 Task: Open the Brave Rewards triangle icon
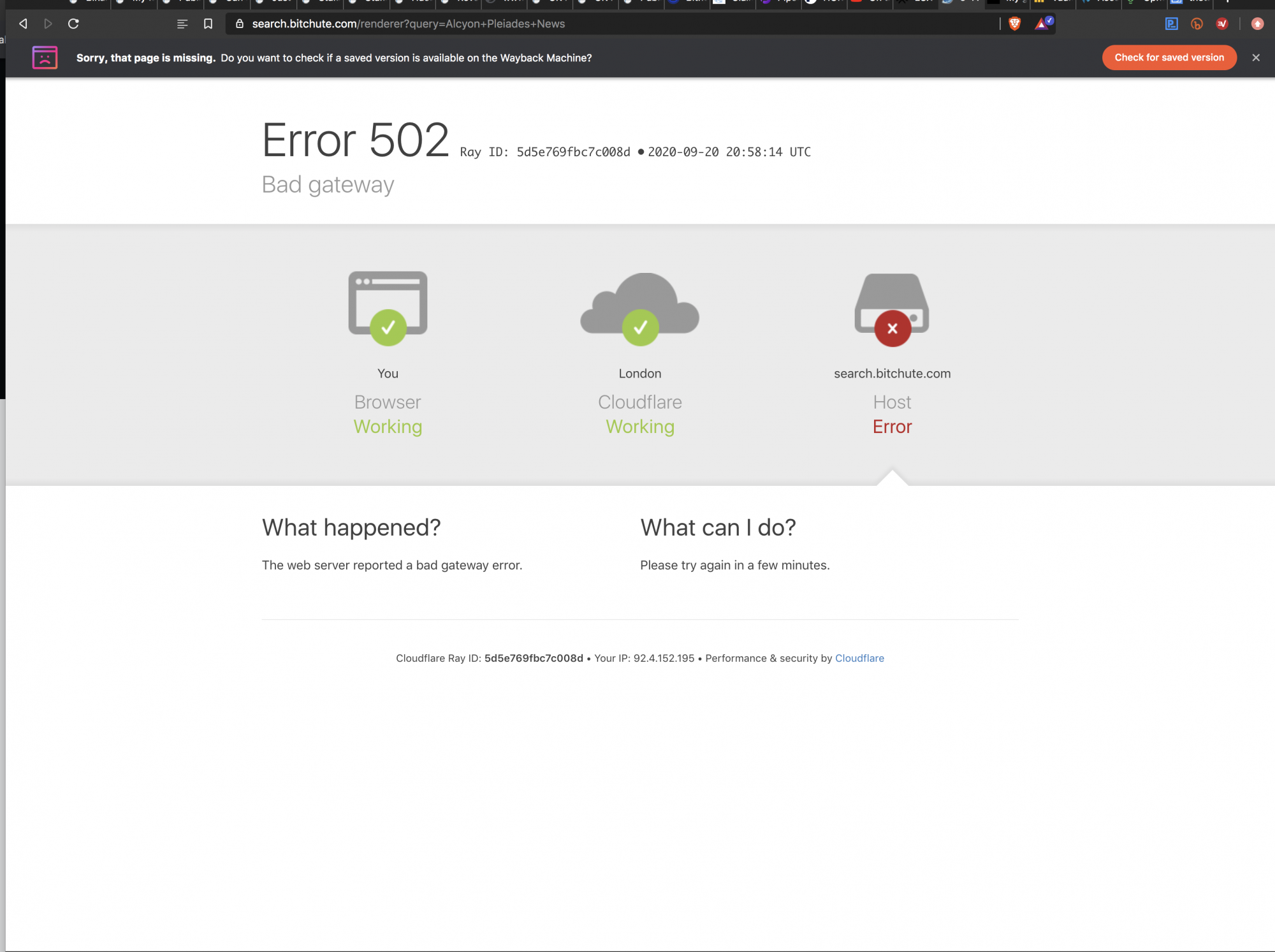(x=1044, y=24)
